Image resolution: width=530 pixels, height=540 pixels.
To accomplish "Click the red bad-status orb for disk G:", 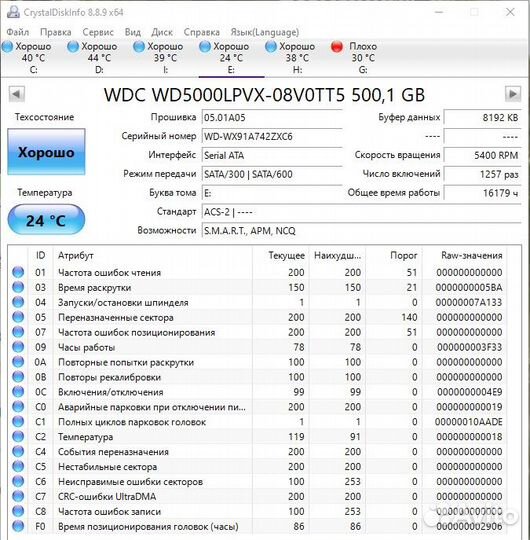I will [x=336, y=46].
